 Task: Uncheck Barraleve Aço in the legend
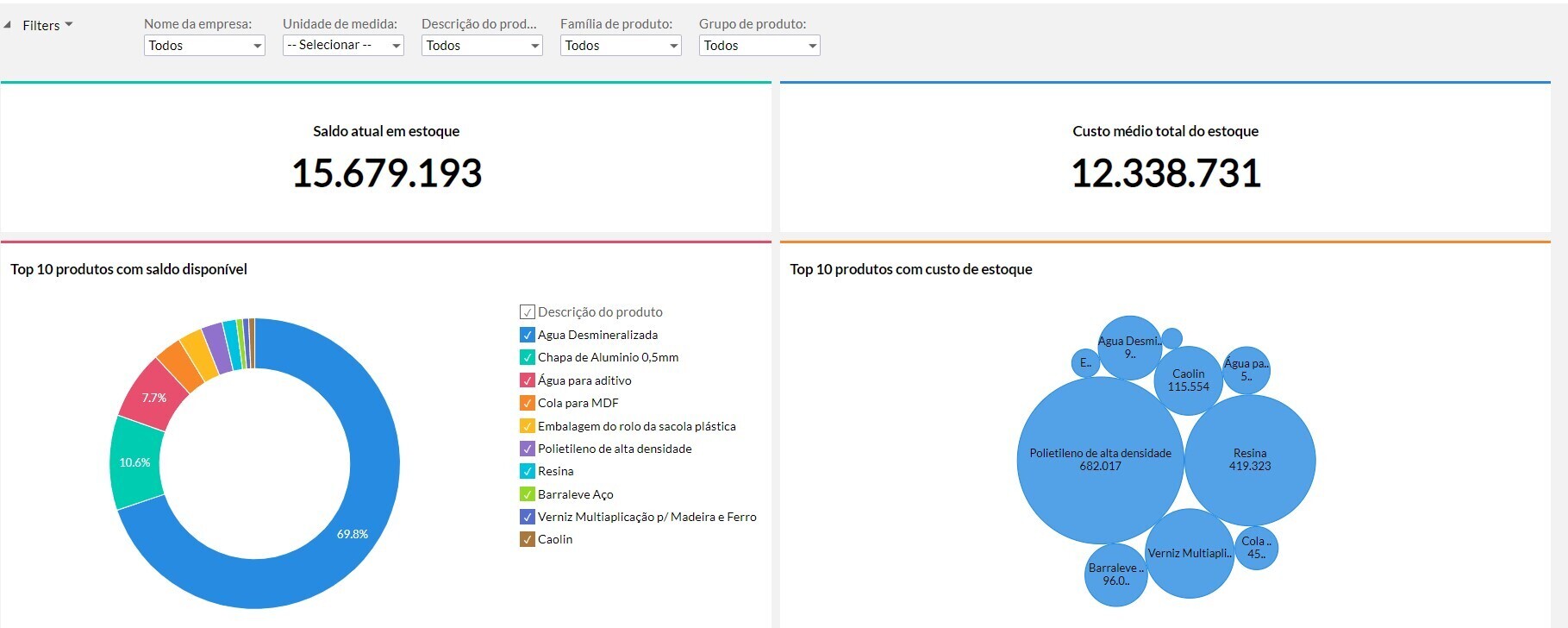pos(528,494)
